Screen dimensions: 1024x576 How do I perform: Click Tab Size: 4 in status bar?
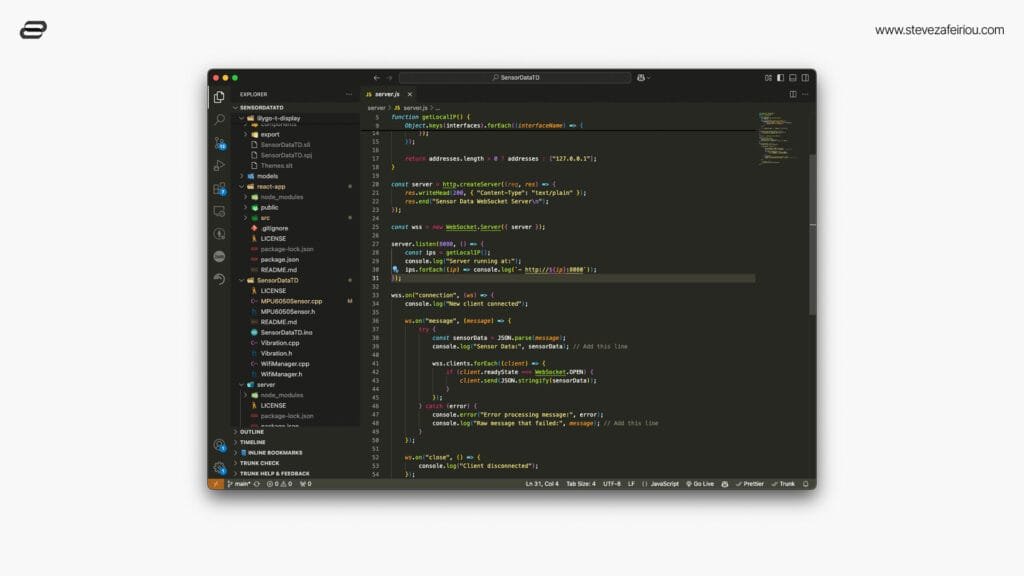(x=581, y=484)
